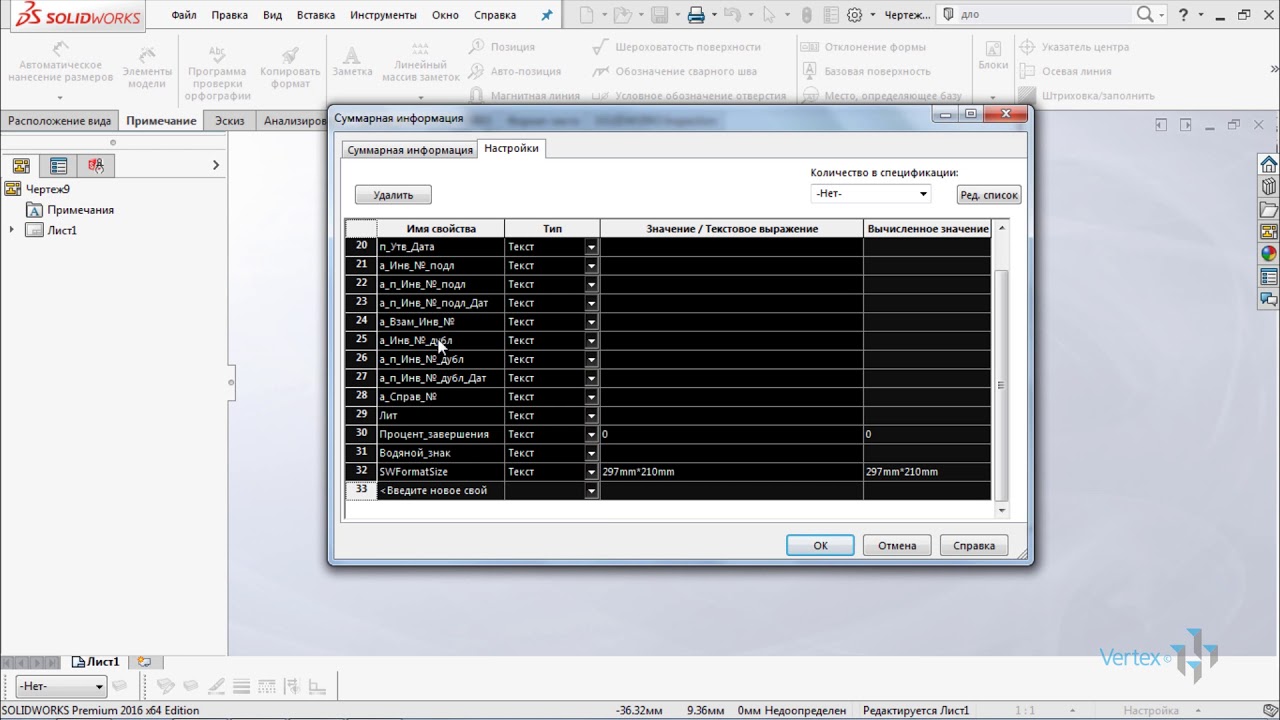Select the Примечания tree item
Viewport: 1280px width, 720px height.
pyautogui.click(x=80, y=210)
